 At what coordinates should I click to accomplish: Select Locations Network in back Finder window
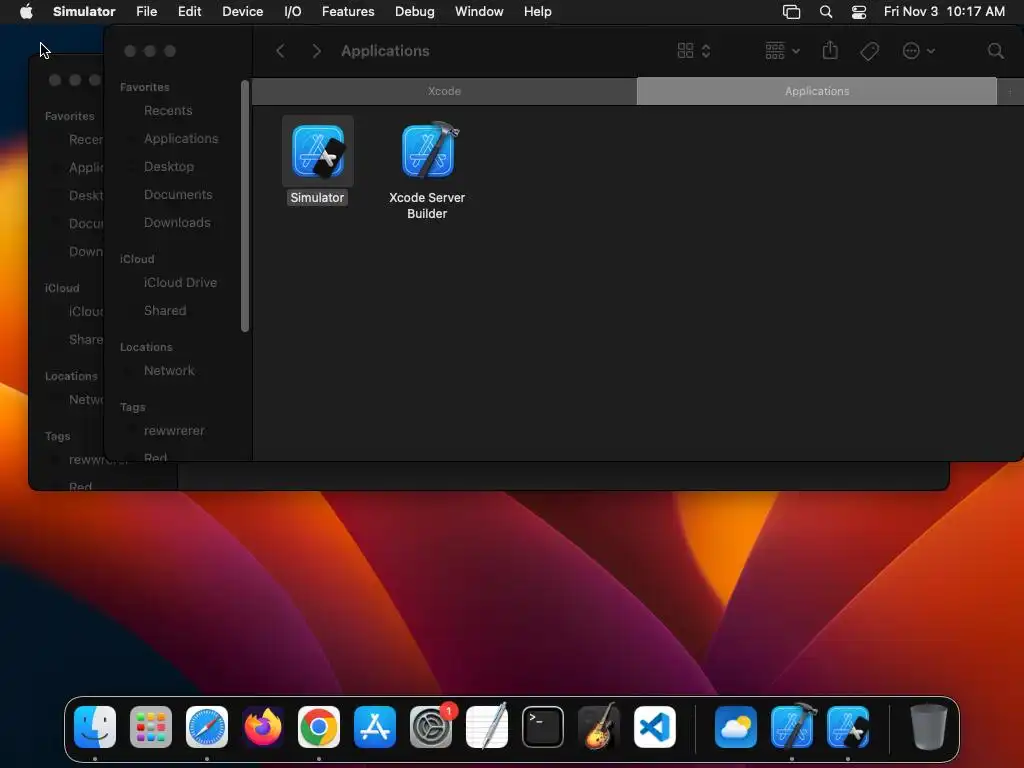[x=86, y=400]
